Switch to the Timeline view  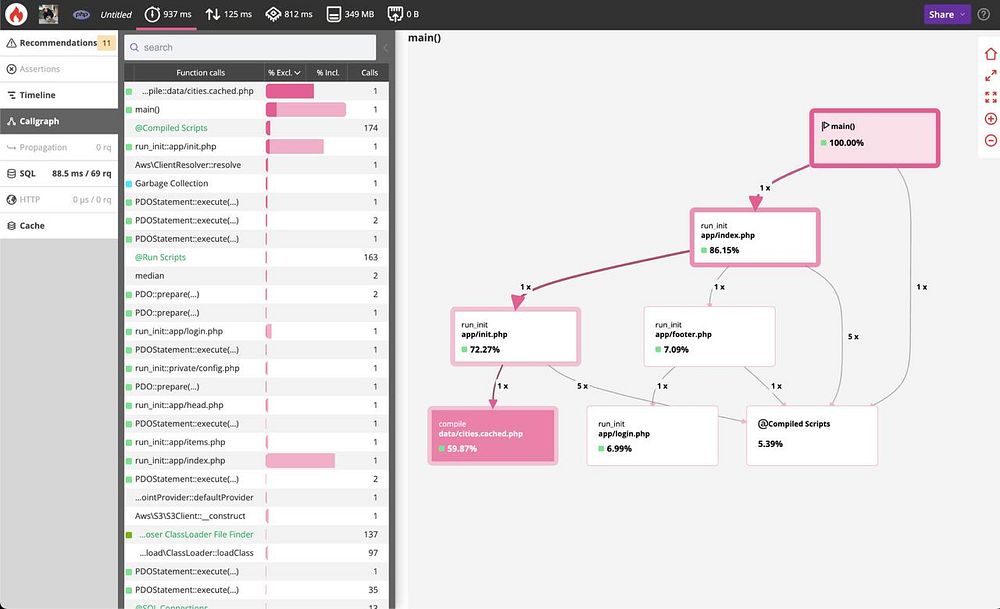pos(59,95)
